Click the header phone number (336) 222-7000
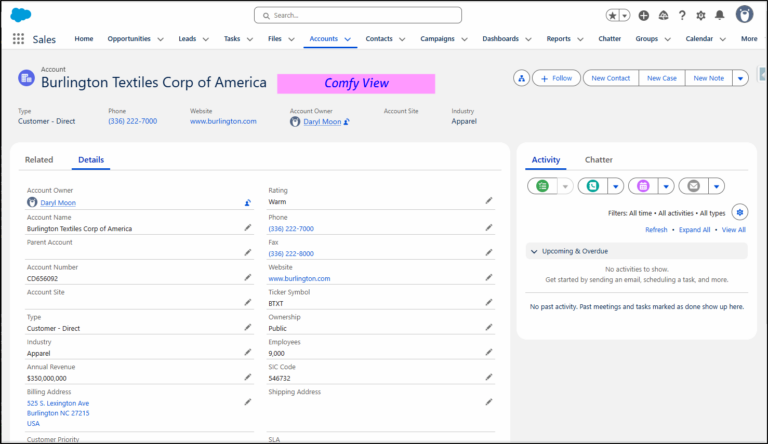The height and width of the screenshot is (444, 768). [x=132, y=121]
